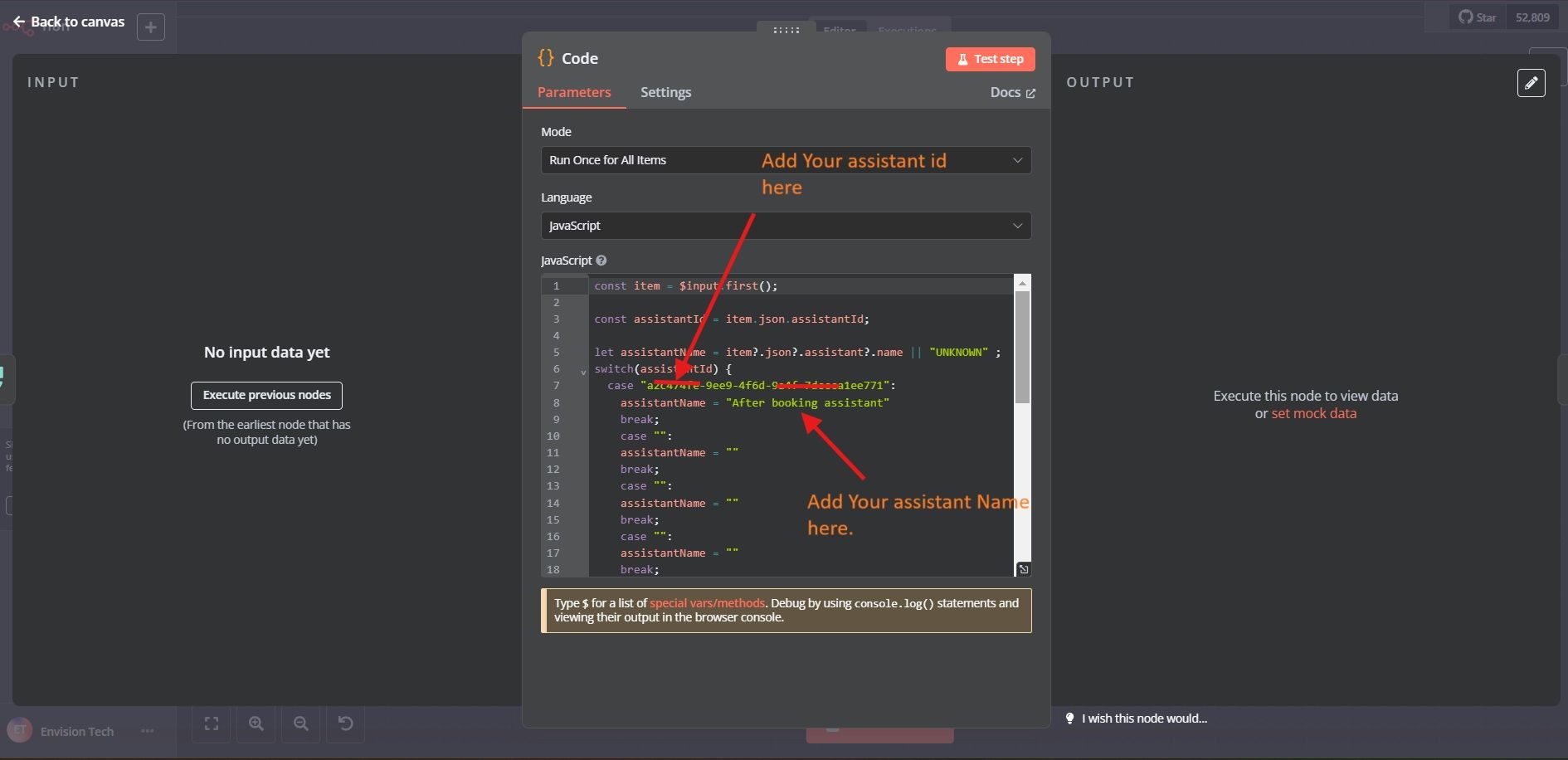
Task: Click the Back to canvas arrow icon
Action: point(18,22)
